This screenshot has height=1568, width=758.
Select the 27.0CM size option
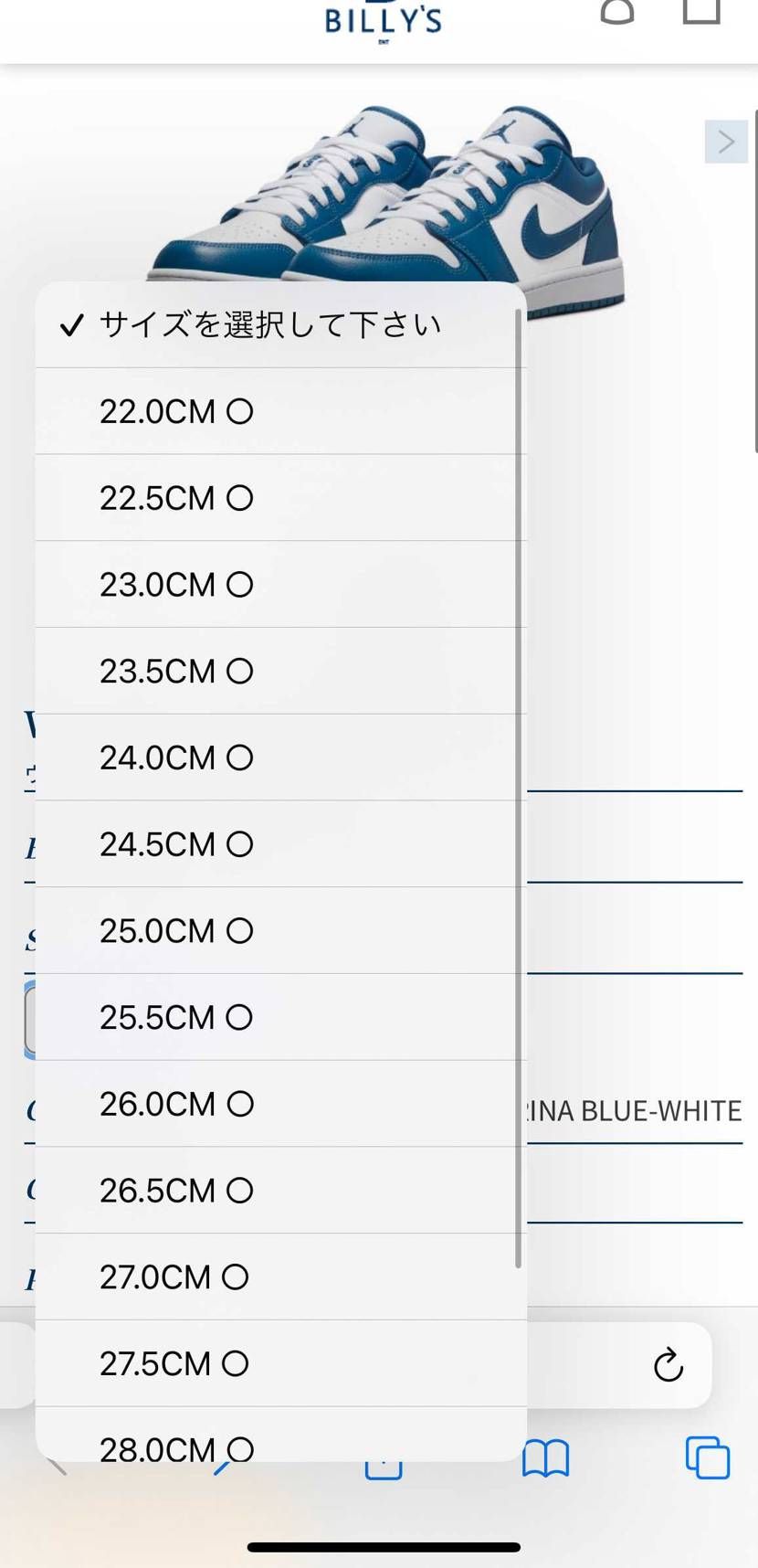[281, 1277]
